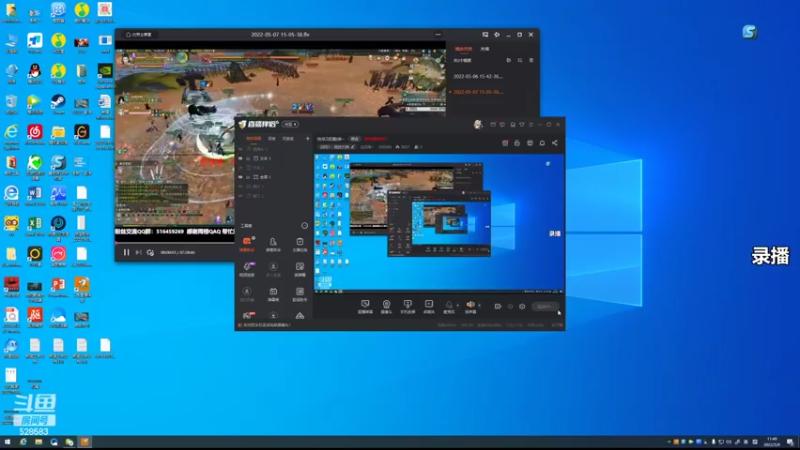Screen dimensions: 800x450
Task: Open the Excel desktop shortcut
Action: [35, 227]
